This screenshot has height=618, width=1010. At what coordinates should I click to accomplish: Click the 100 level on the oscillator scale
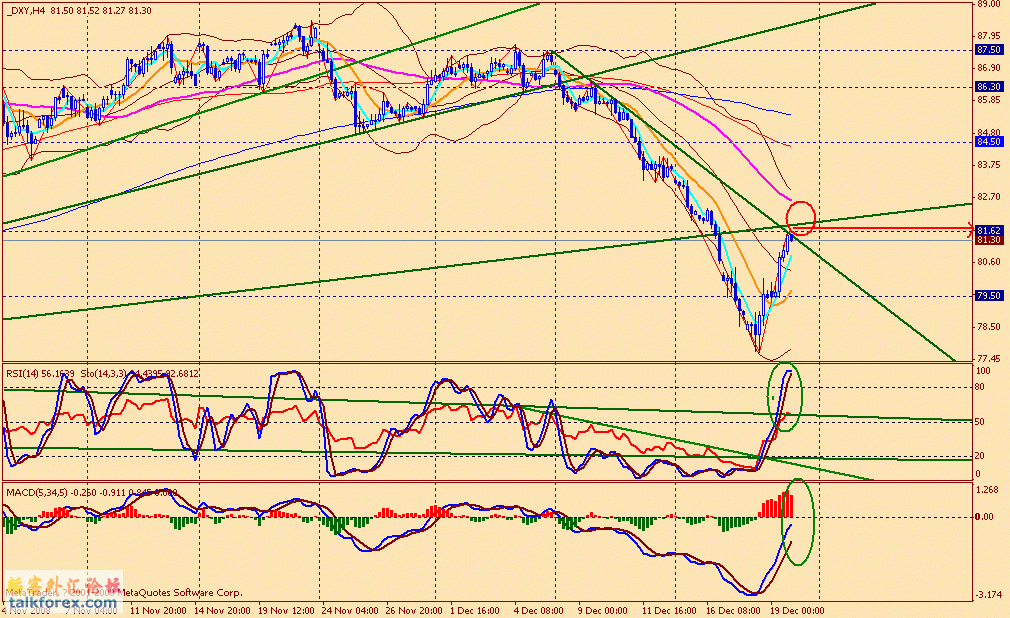click(984, 371)
